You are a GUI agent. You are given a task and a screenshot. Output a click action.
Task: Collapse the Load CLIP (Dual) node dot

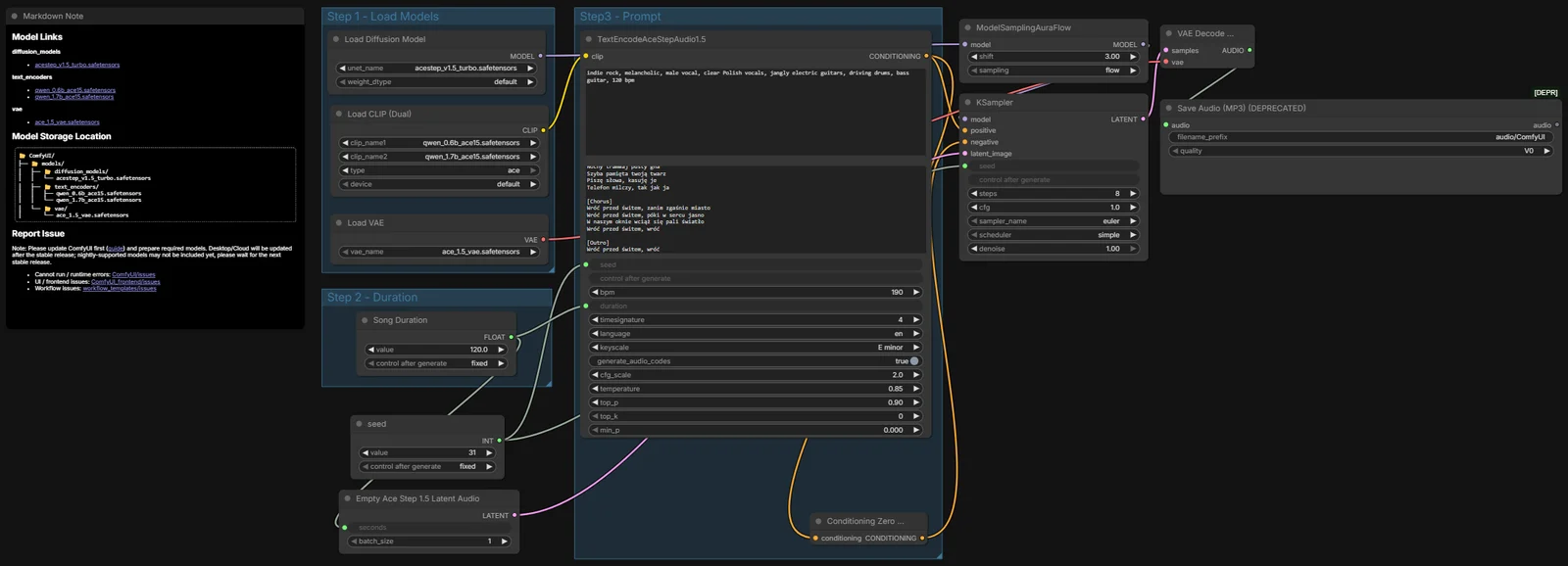point(338,114)
